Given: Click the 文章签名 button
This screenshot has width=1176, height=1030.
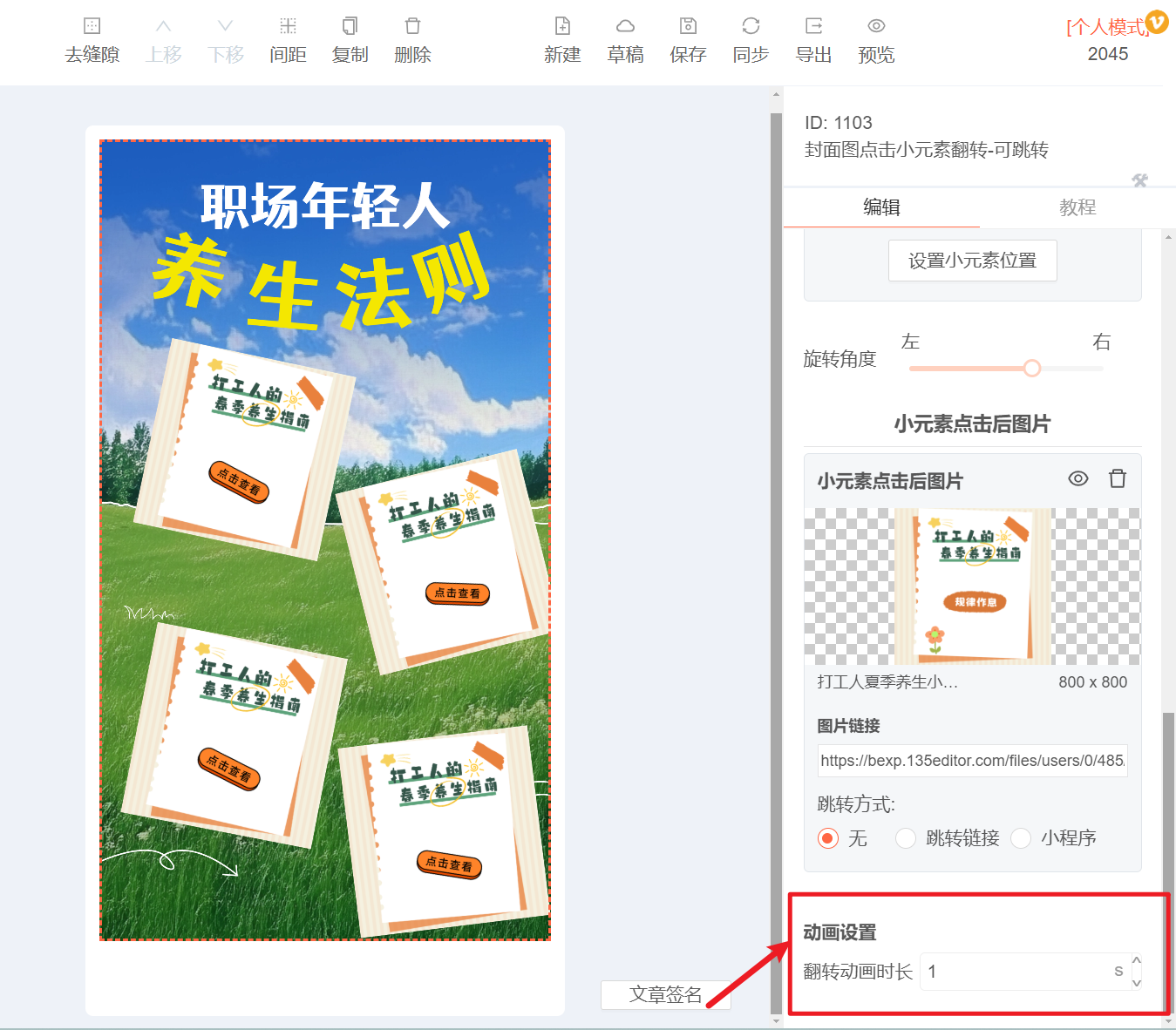Looking at the screenshot, I should point(665,995).
